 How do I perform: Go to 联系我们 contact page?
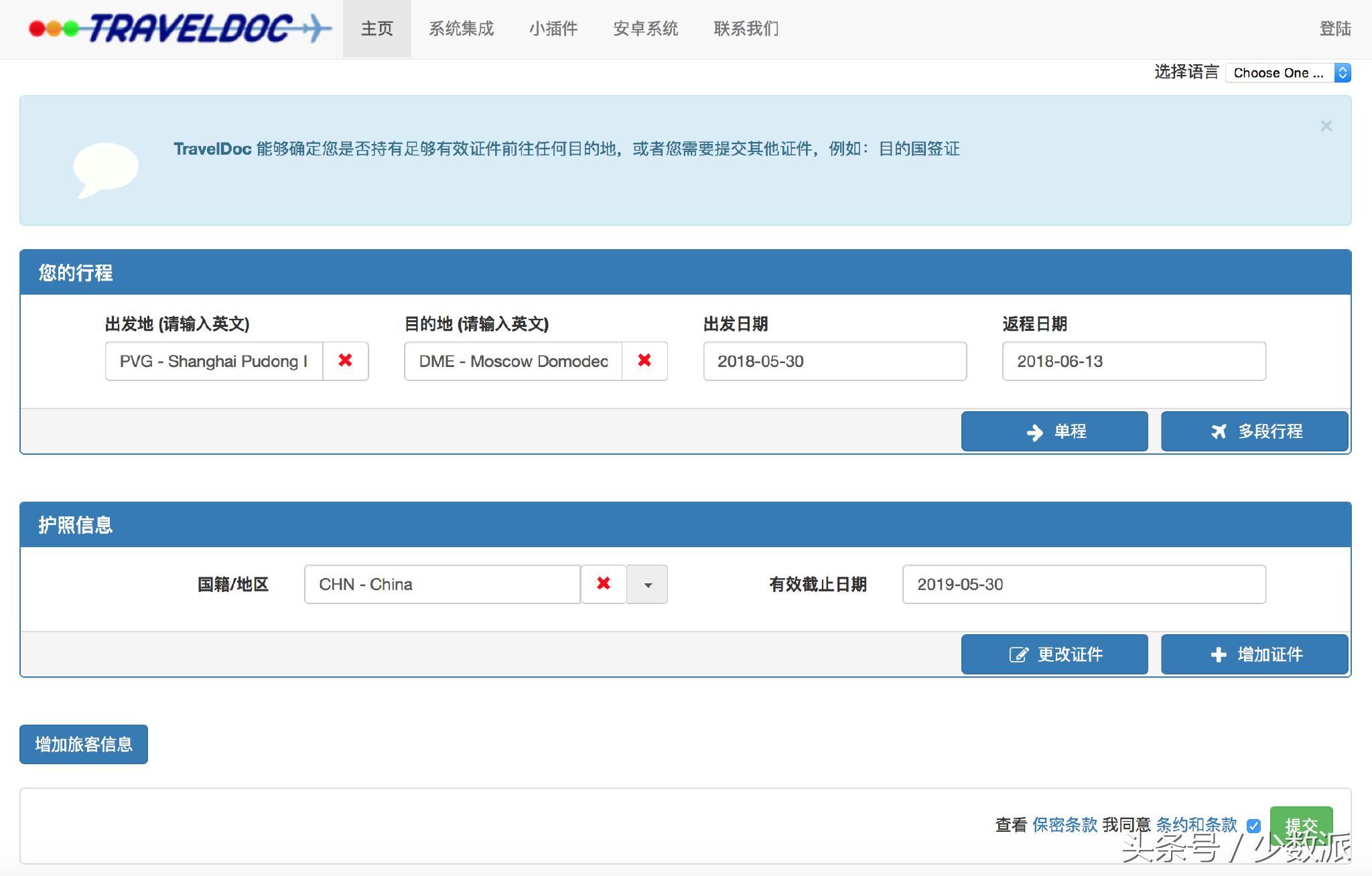pos(746,29)
